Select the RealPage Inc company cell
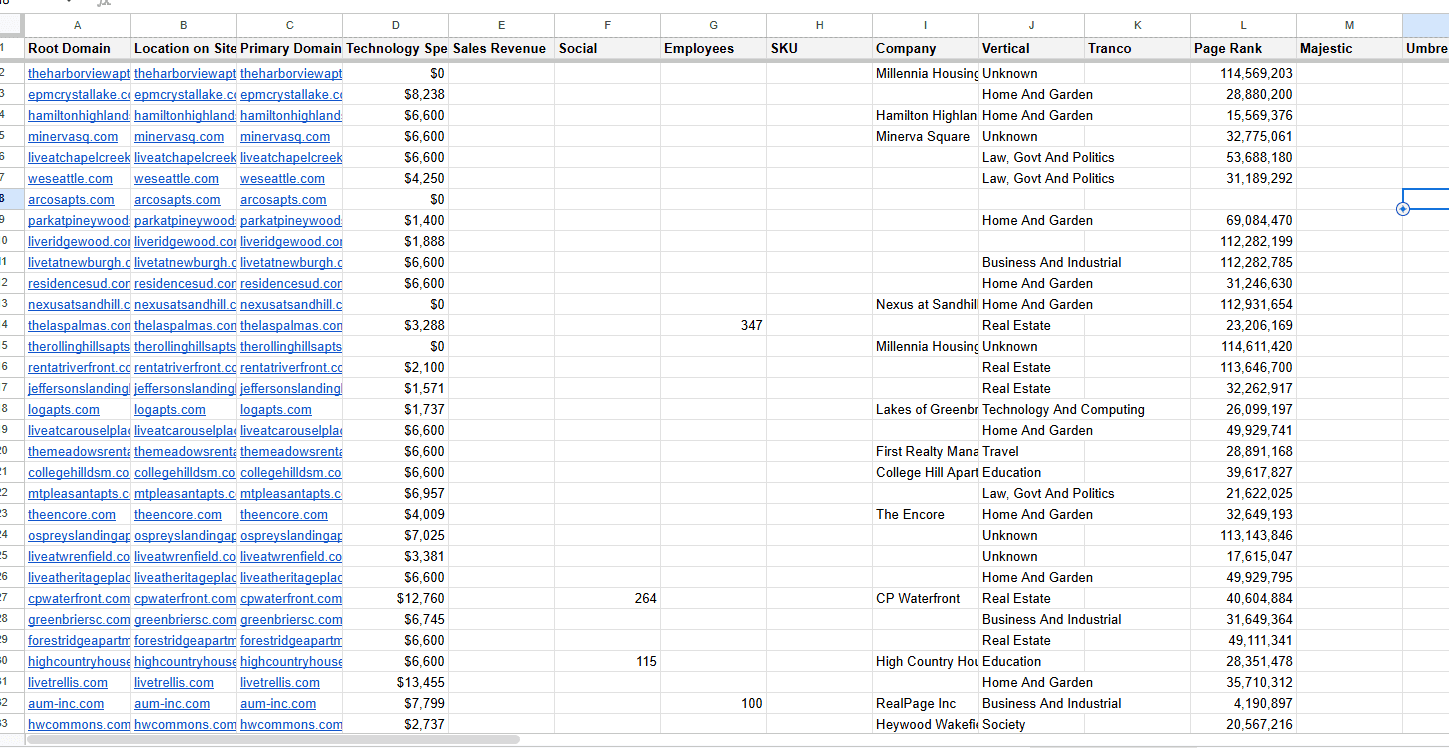Image resolution: width=1449 pixels, height=748 pixels. coord(926,703)
